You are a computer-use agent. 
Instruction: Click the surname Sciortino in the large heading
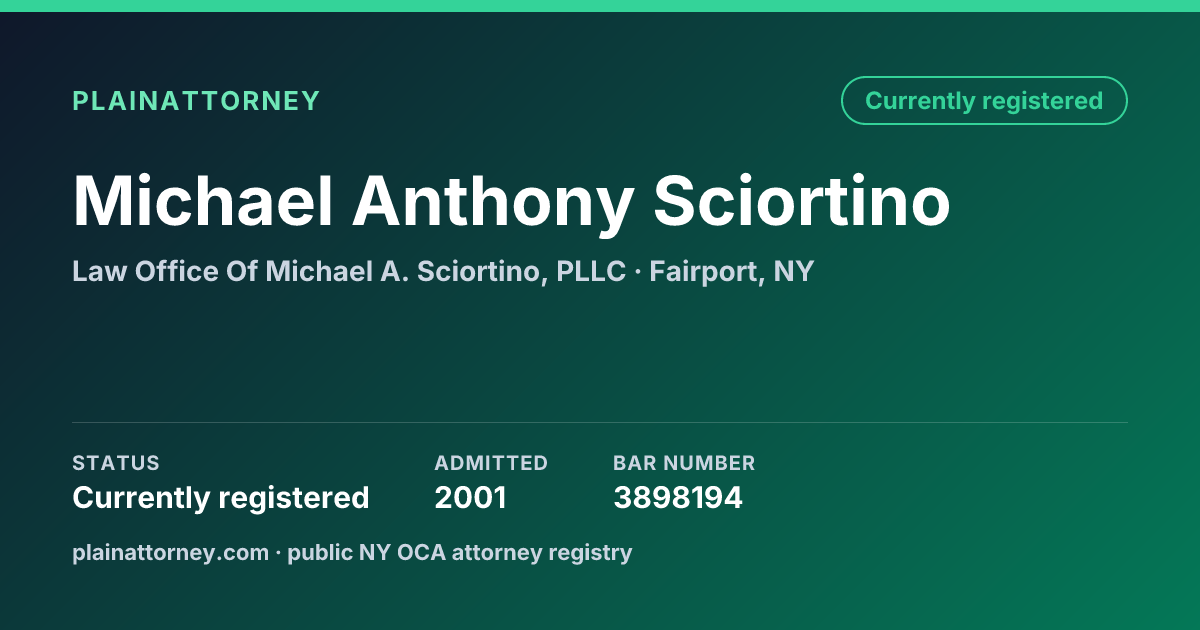point(802,202)
